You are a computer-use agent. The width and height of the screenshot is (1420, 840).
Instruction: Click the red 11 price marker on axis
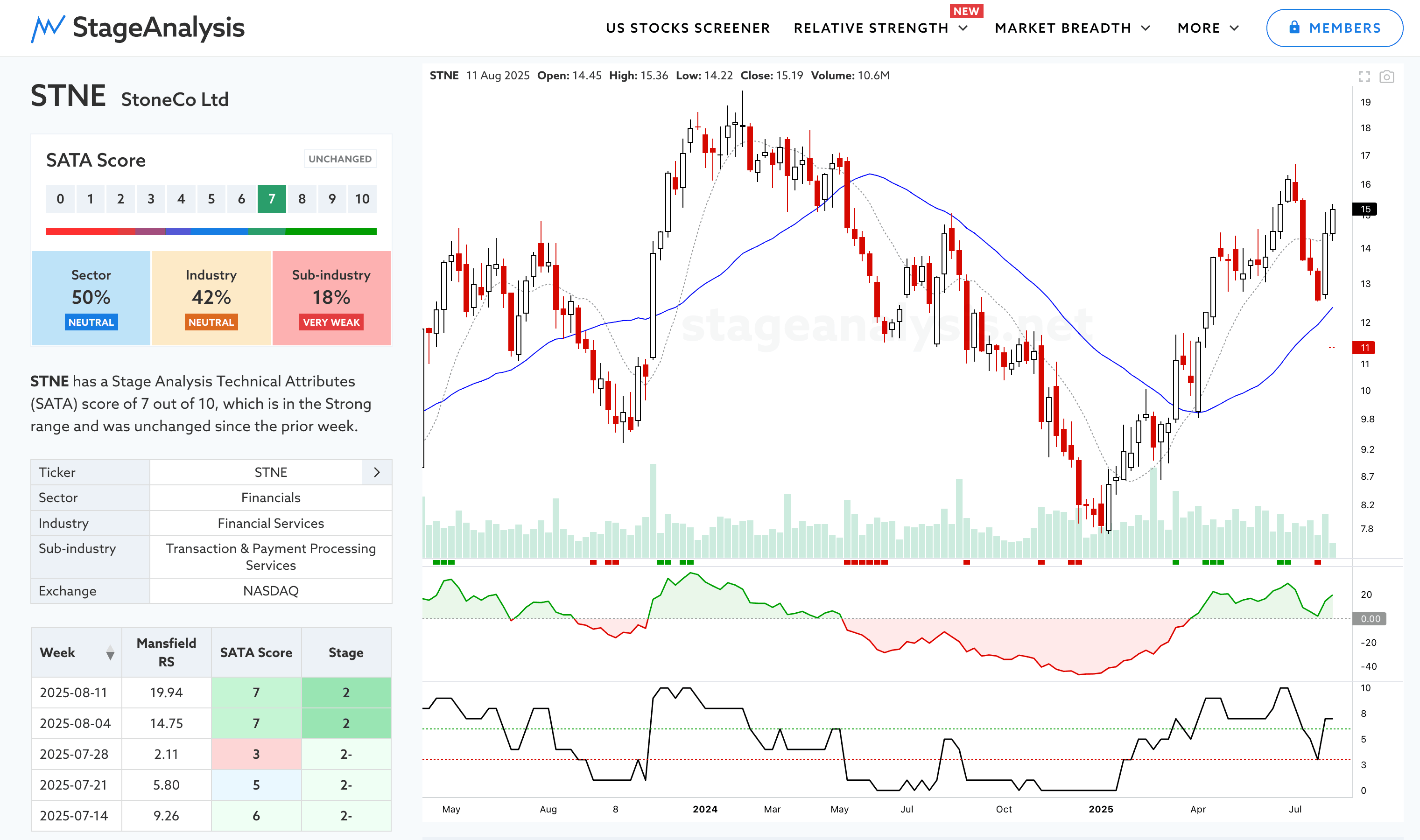click(1364, 348)
